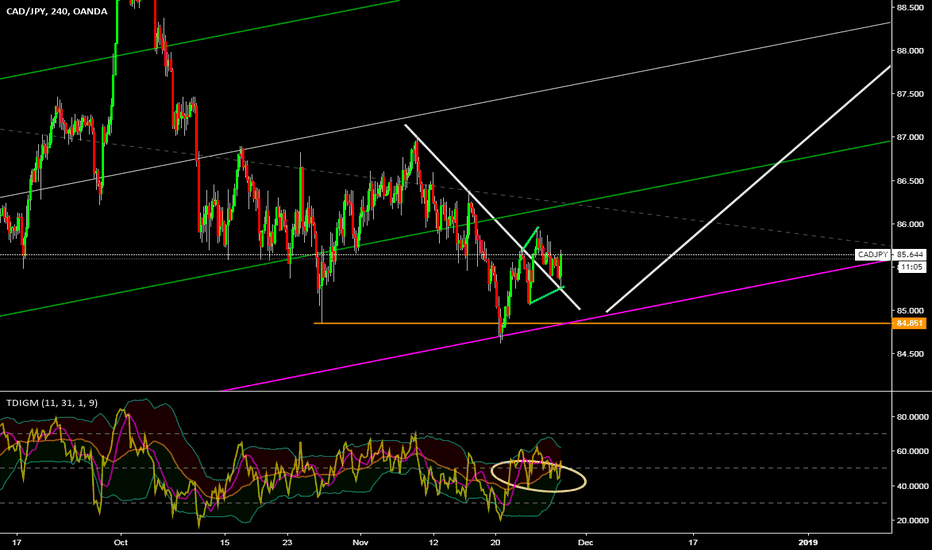The height and width of the screenshot is (550, 932).
Task: Click the 86.500 price axis value
Action: click(910, 181)
